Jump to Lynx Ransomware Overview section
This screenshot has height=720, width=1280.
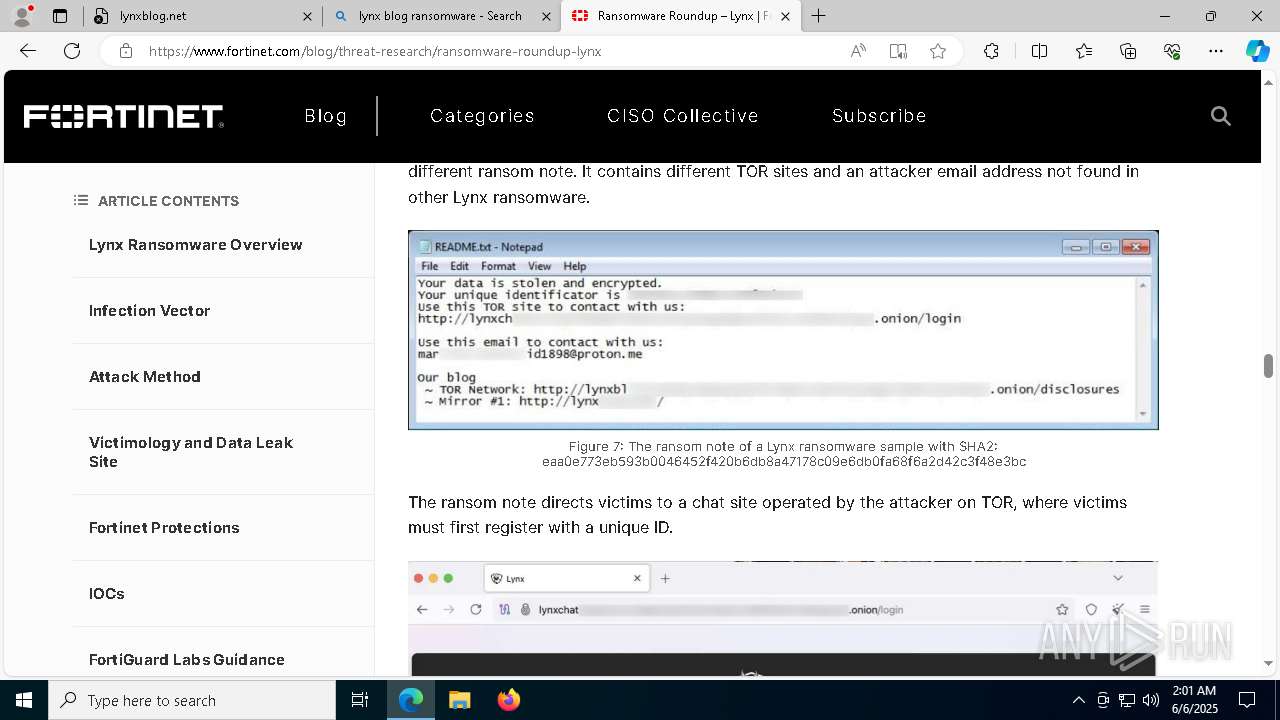point(195,245)
